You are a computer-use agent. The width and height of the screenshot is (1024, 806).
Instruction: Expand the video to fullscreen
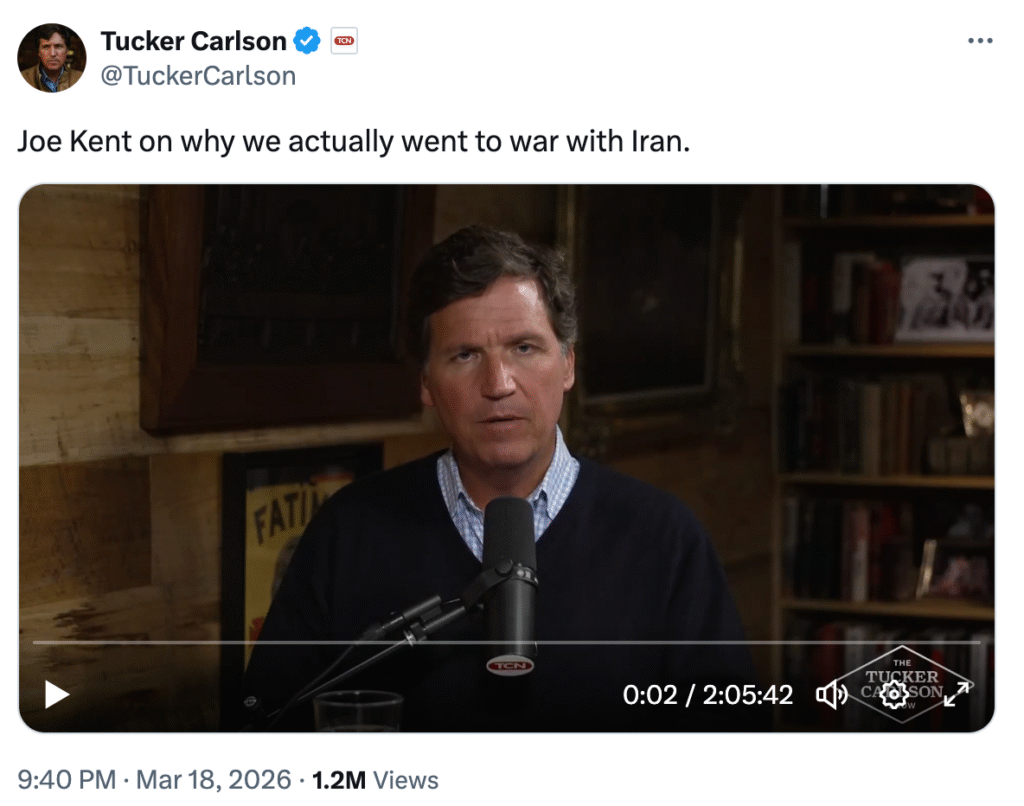point(957,694)
